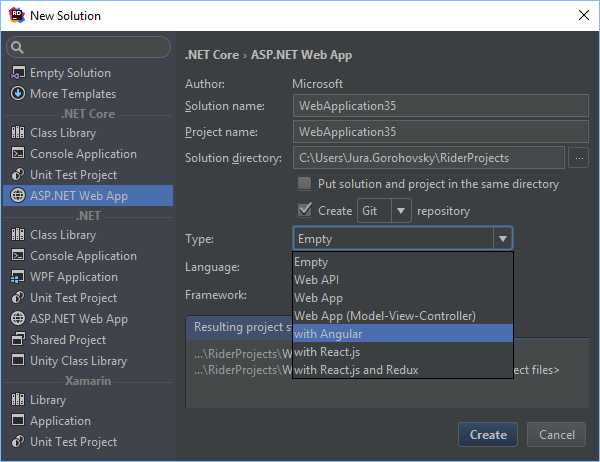Select the Unity Class Library icon
Viewport: 600px width, 462px height.
coord(18,360)
